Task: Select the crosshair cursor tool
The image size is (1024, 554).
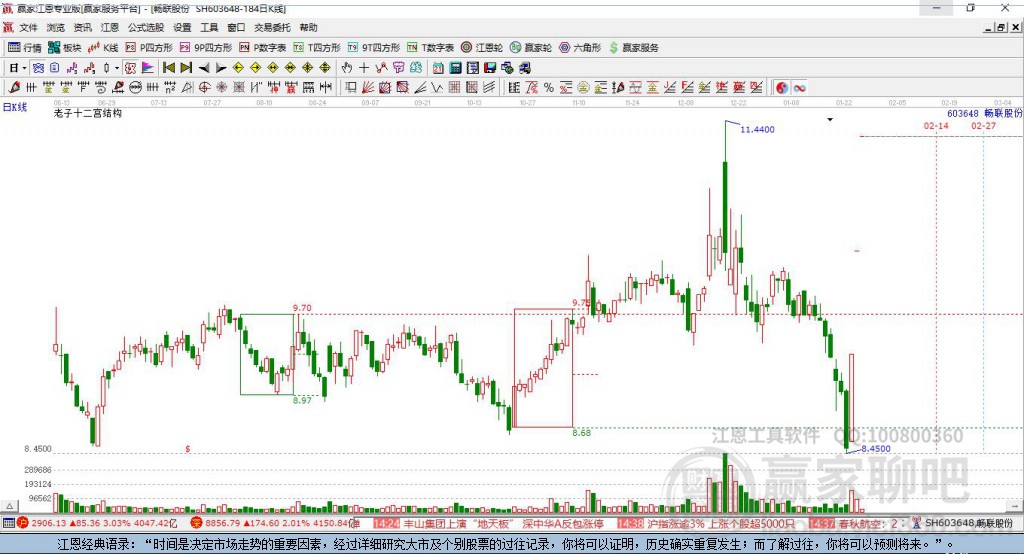Action: [364, 68]
